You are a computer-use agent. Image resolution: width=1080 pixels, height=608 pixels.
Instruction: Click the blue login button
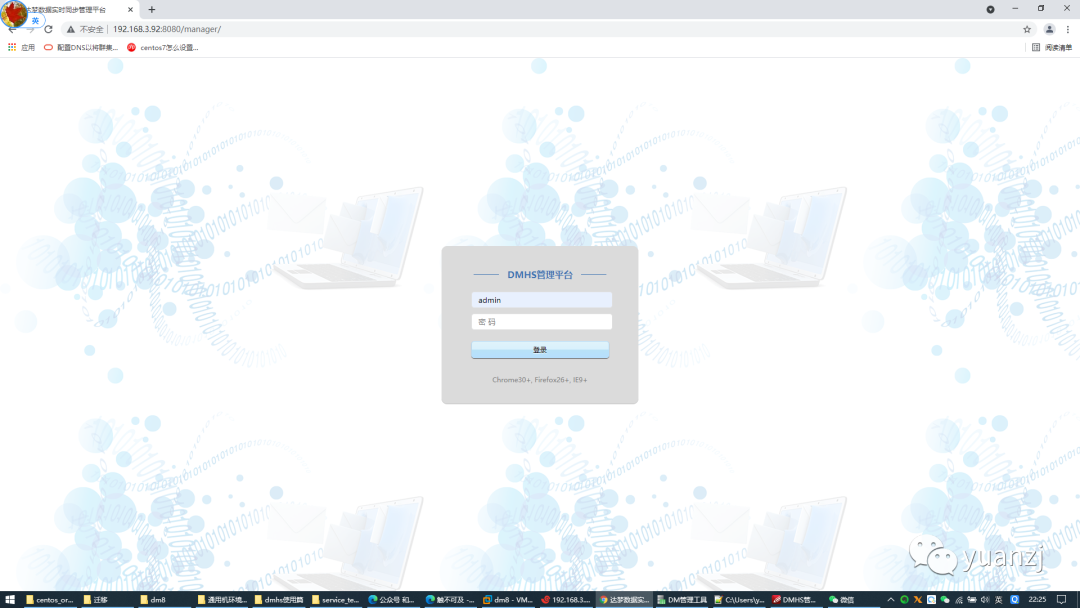click(x=540, y=350)
